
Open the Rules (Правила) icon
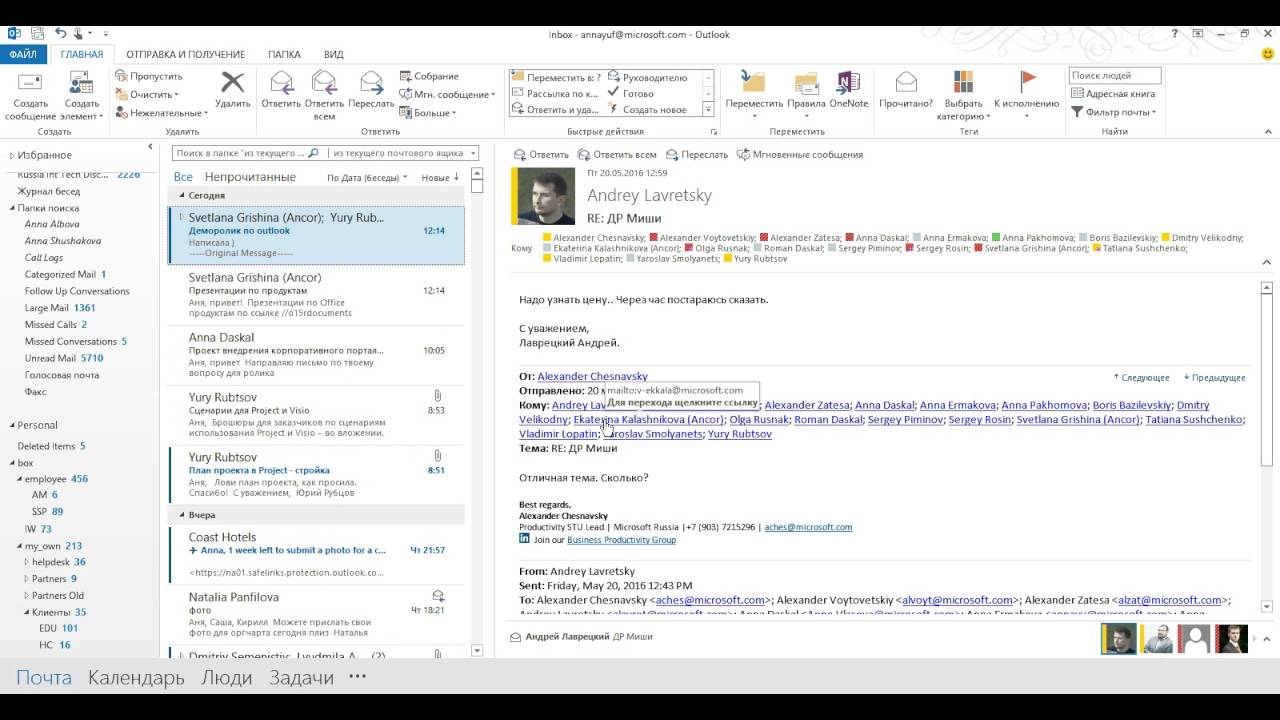click(x=806, y=83)
